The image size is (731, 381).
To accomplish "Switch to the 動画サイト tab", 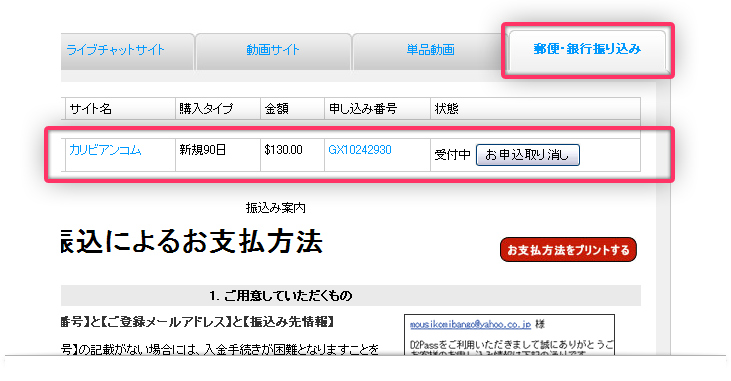I will click(x=273, y=50).
